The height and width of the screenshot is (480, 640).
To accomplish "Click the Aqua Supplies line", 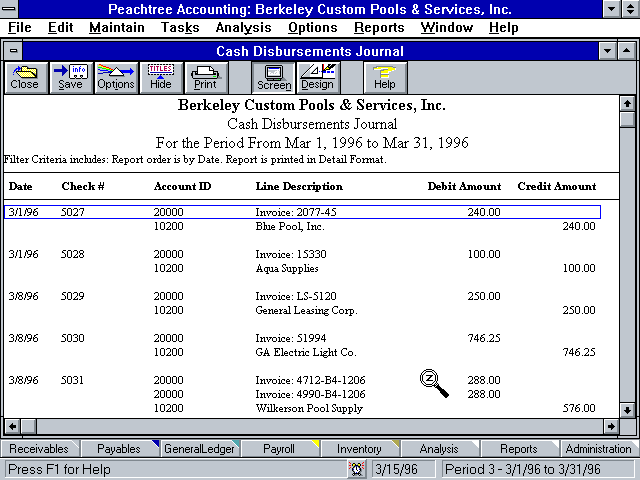I will click(287, 268).
